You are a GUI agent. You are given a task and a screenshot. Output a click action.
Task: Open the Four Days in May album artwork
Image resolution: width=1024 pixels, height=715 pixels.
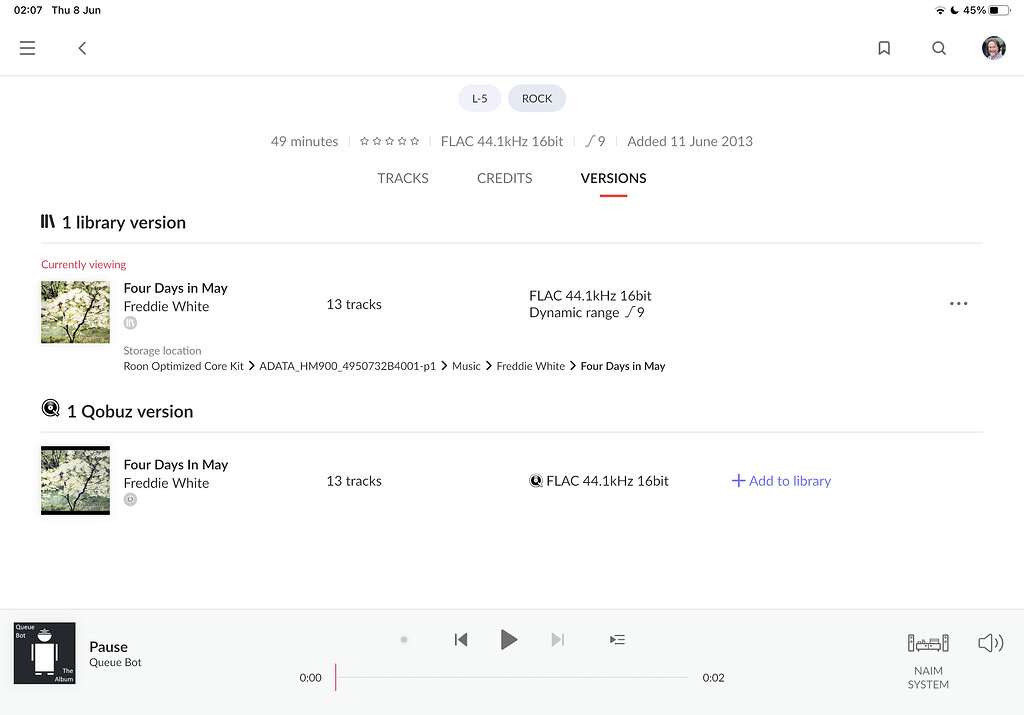[x=75, y=311]
